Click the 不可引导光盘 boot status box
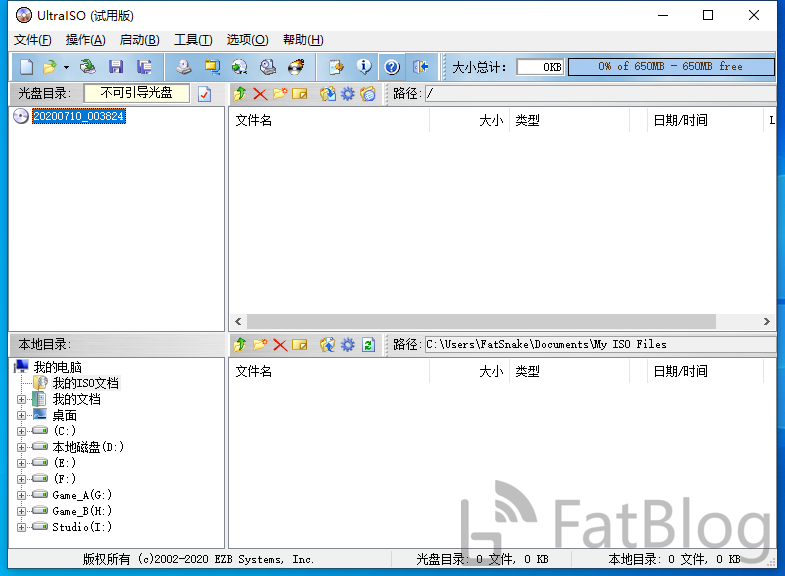Image resolution: width=785 pixels, height=576 pixels. (137, 93)
